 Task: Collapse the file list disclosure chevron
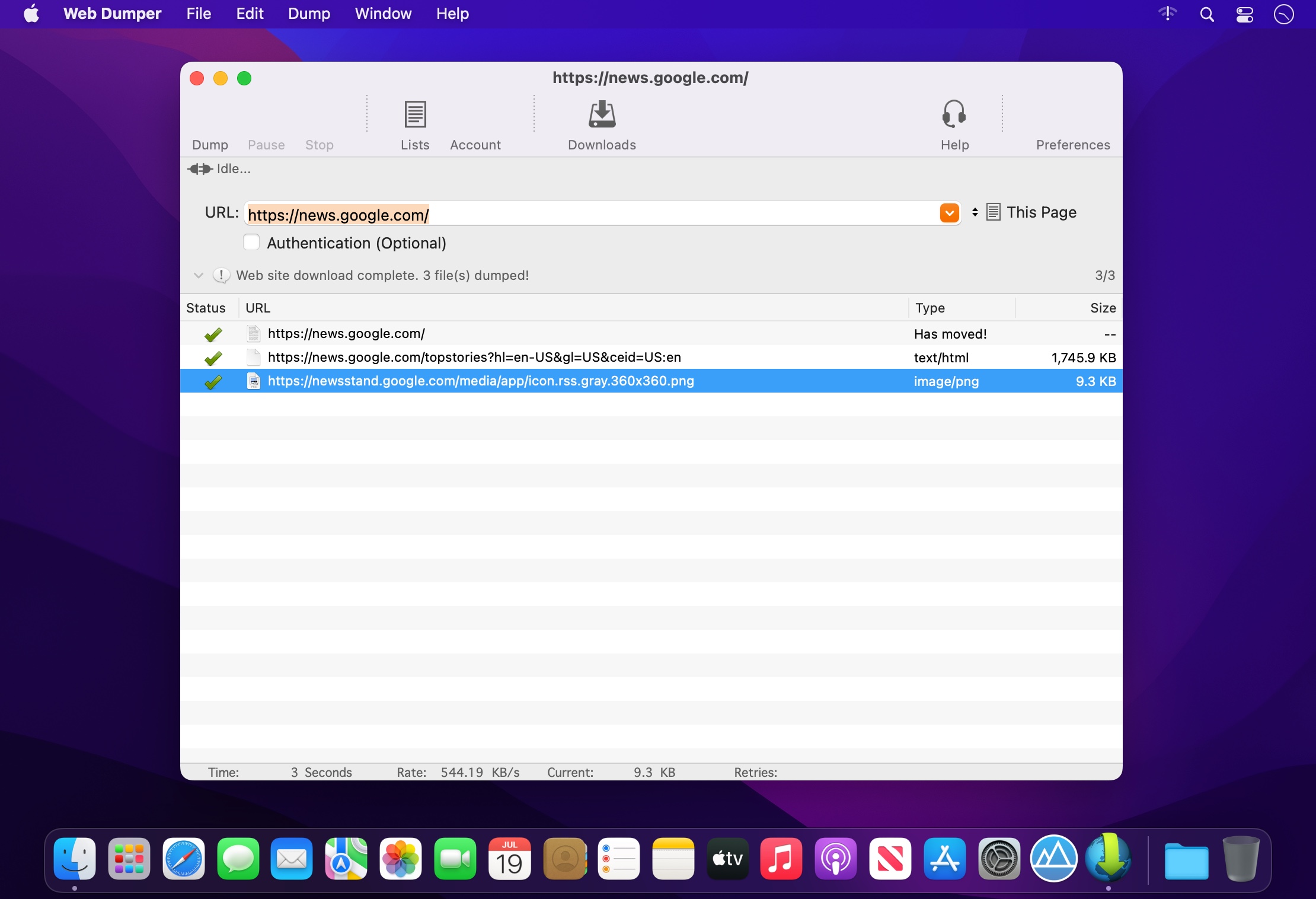coord(199,275)
